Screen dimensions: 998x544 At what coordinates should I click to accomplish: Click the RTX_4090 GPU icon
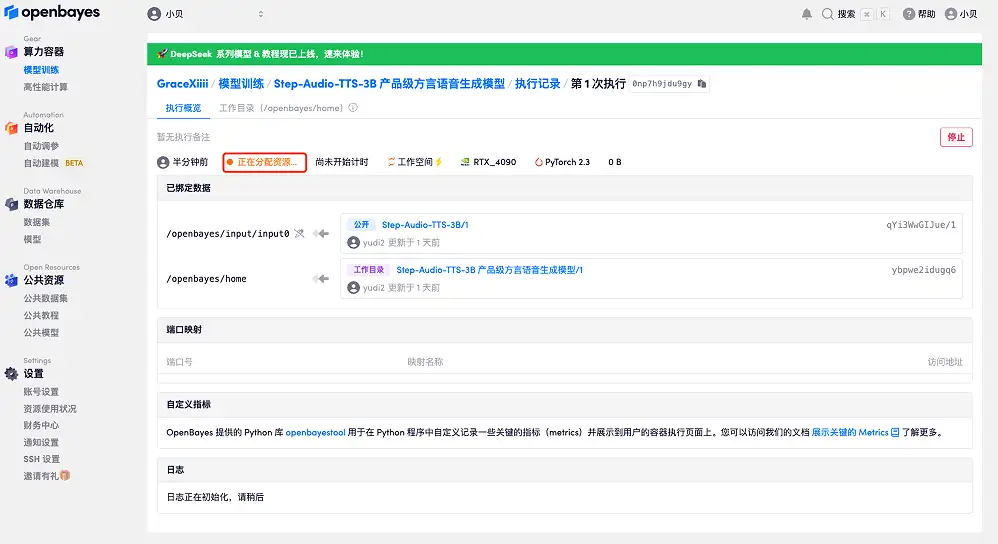(465, 162)
